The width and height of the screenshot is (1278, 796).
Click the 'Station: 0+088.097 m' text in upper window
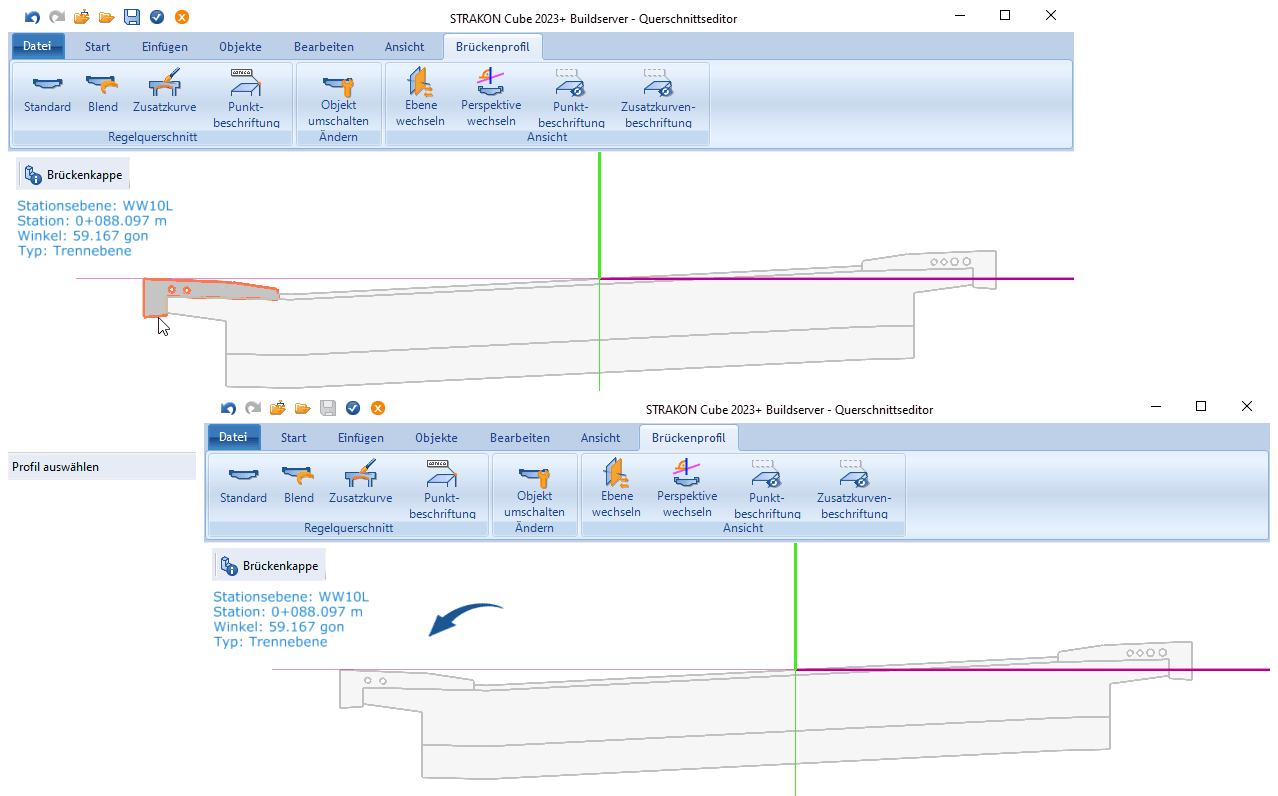point(92,221)
